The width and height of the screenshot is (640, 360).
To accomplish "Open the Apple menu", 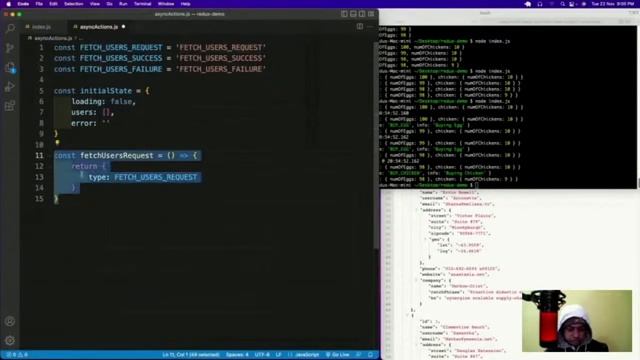I will point(8,4).
